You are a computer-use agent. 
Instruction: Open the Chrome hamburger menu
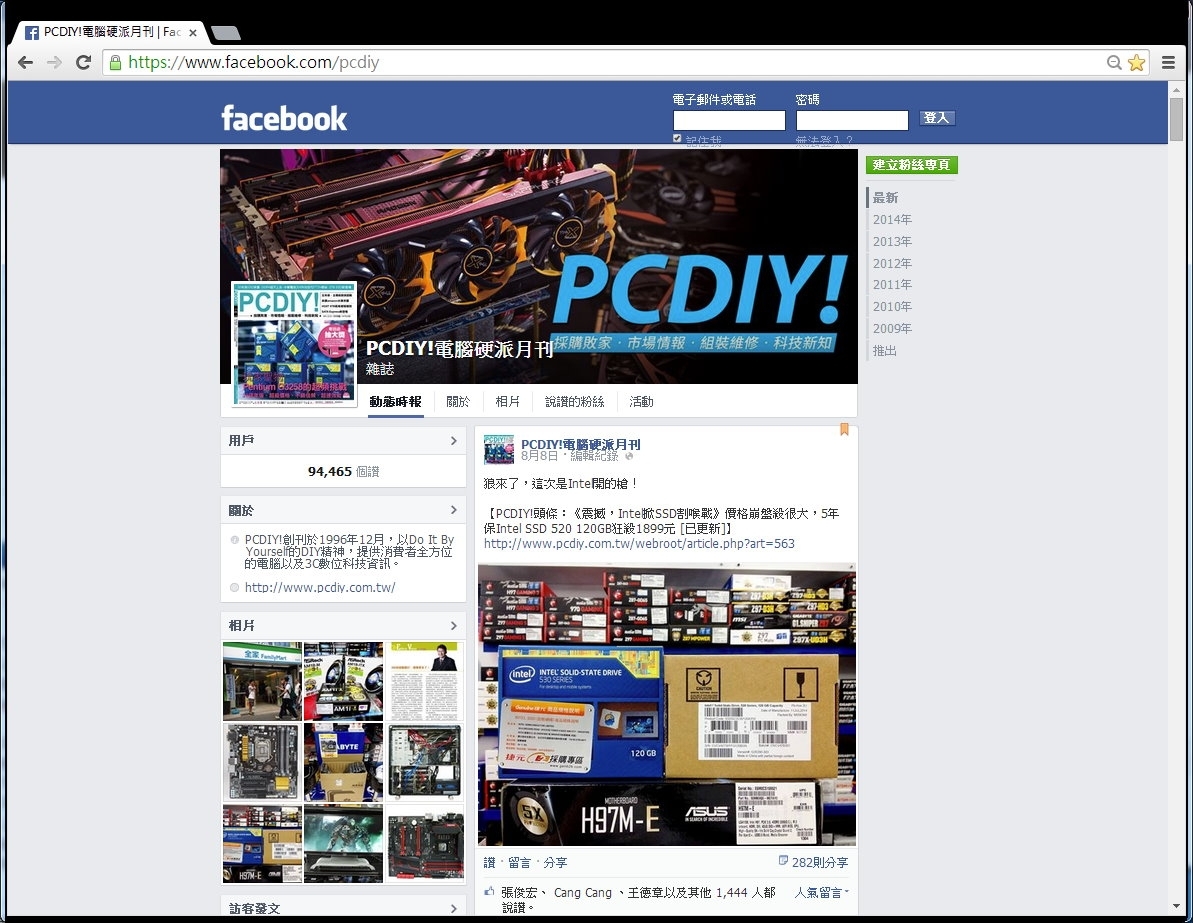tap(1169, 62)
